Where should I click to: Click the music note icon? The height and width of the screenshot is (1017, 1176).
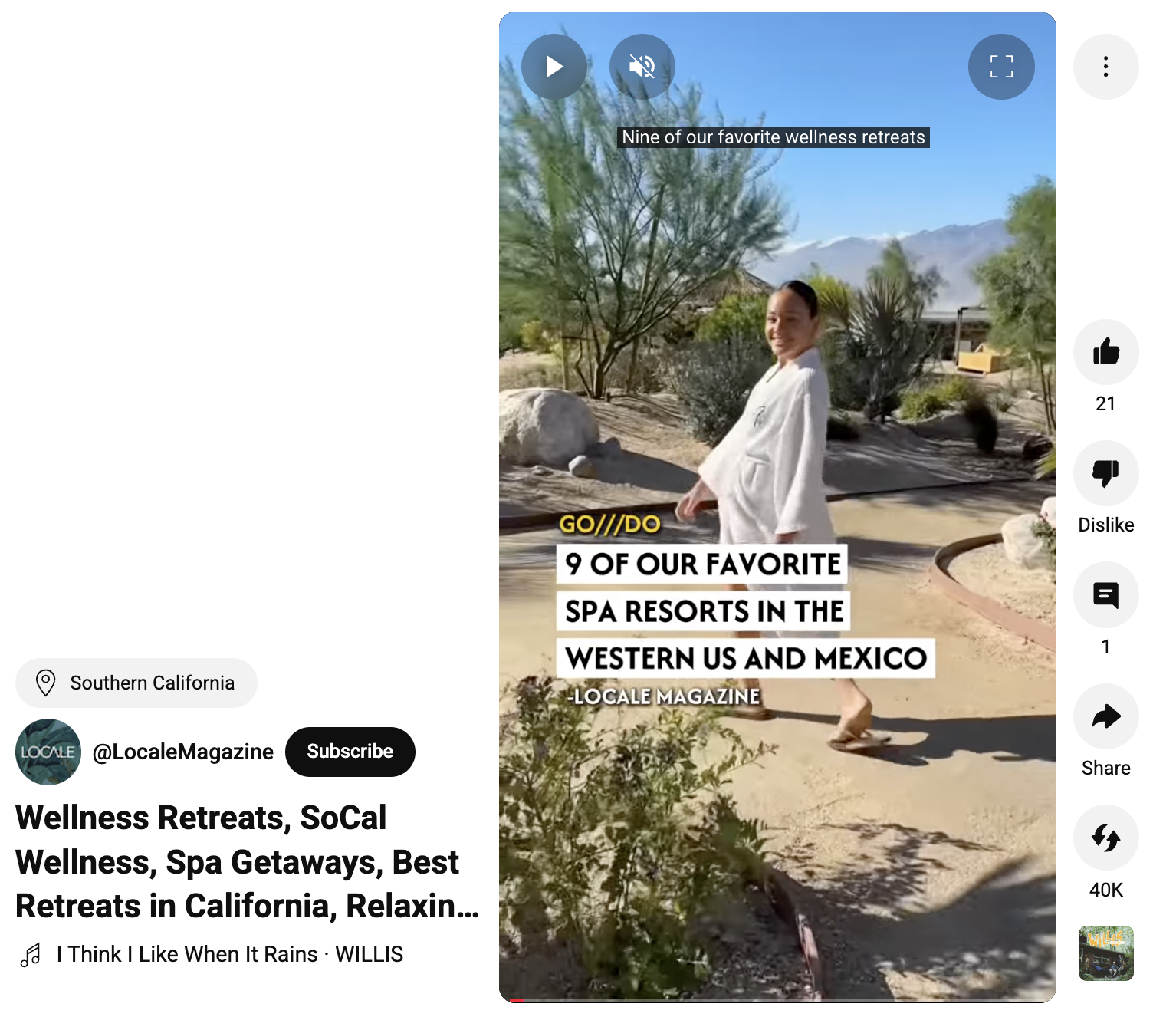(31, 955)
